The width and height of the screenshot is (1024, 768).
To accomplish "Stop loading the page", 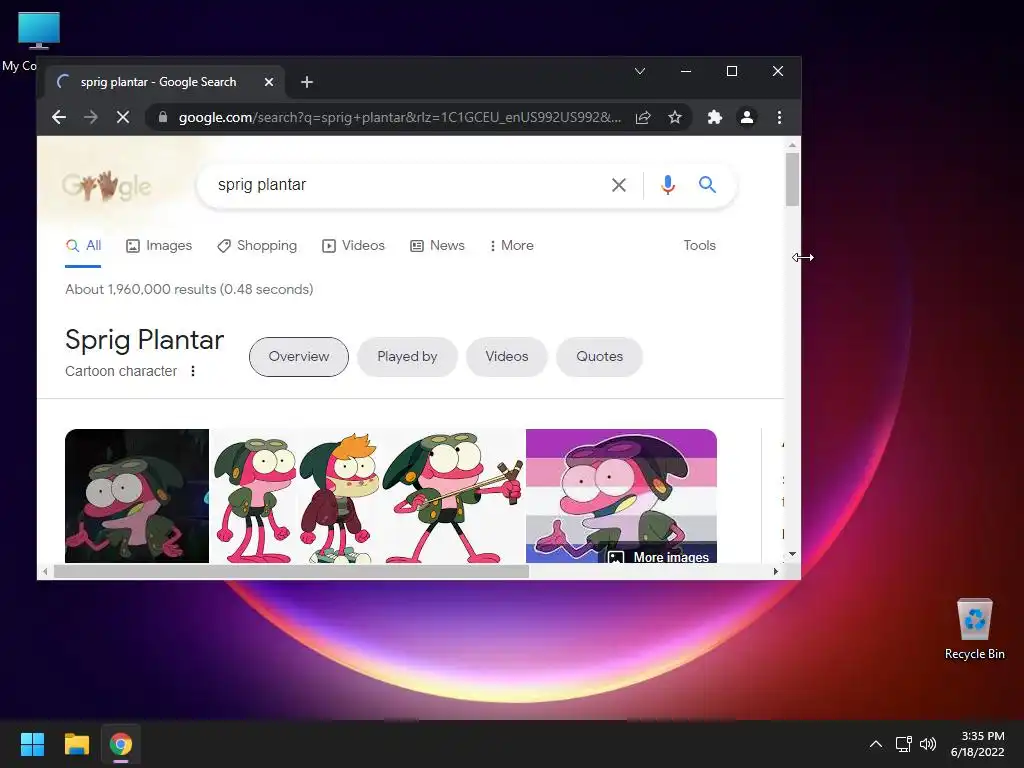I will coord(123,118).
